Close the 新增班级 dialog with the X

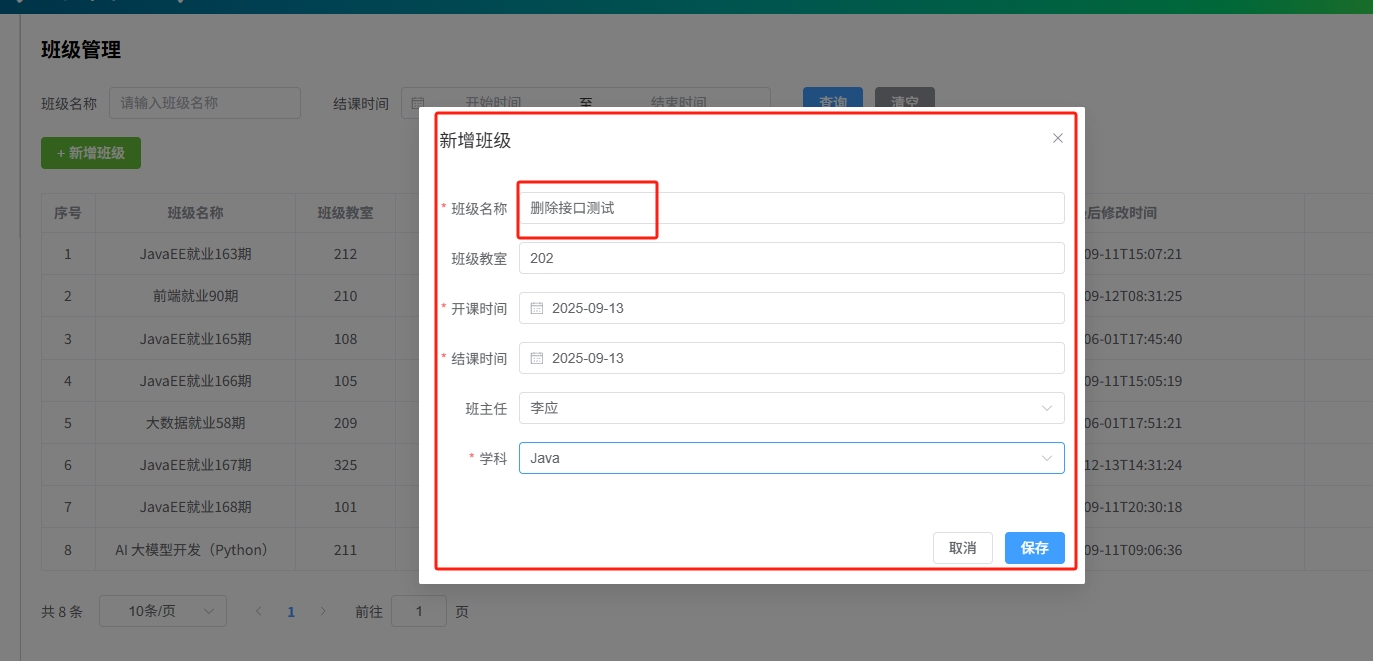point(1057,138)
